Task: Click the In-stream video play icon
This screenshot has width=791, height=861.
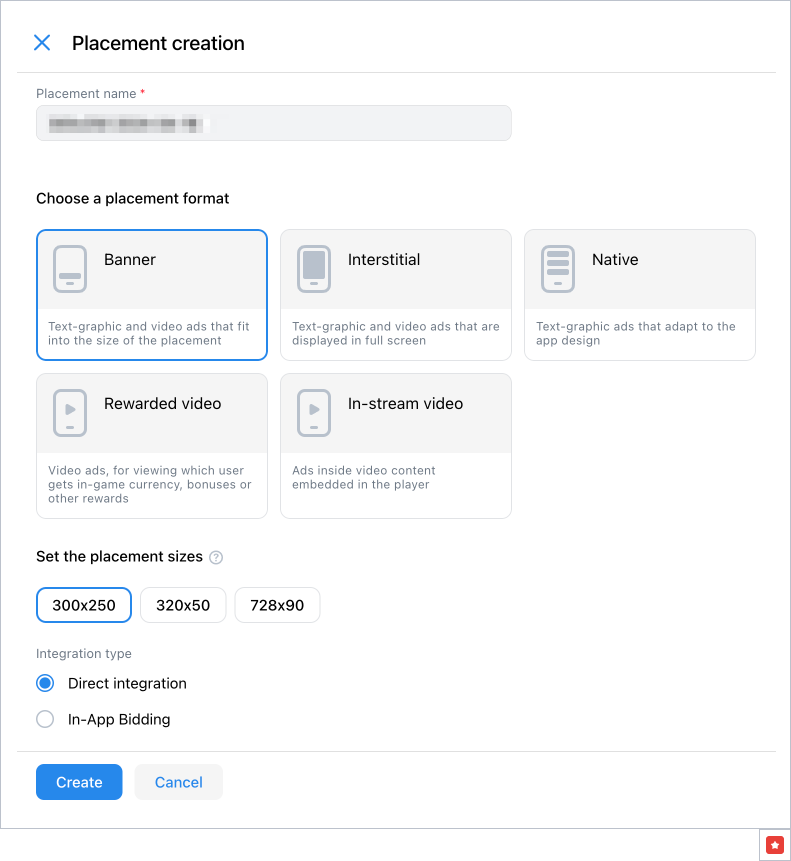Action: [314, 412]
